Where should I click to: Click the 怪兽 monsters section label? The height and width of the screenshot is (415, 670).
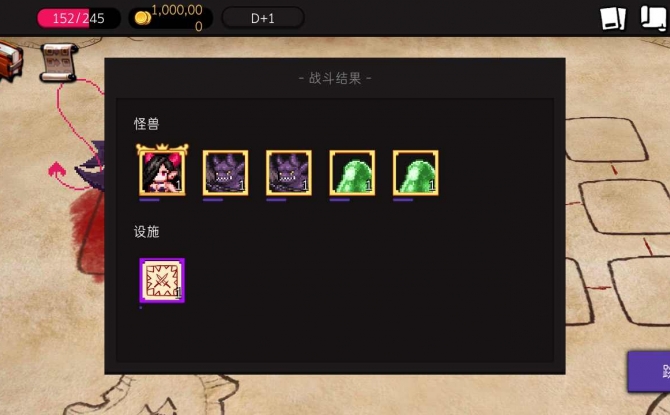point(147,124)
